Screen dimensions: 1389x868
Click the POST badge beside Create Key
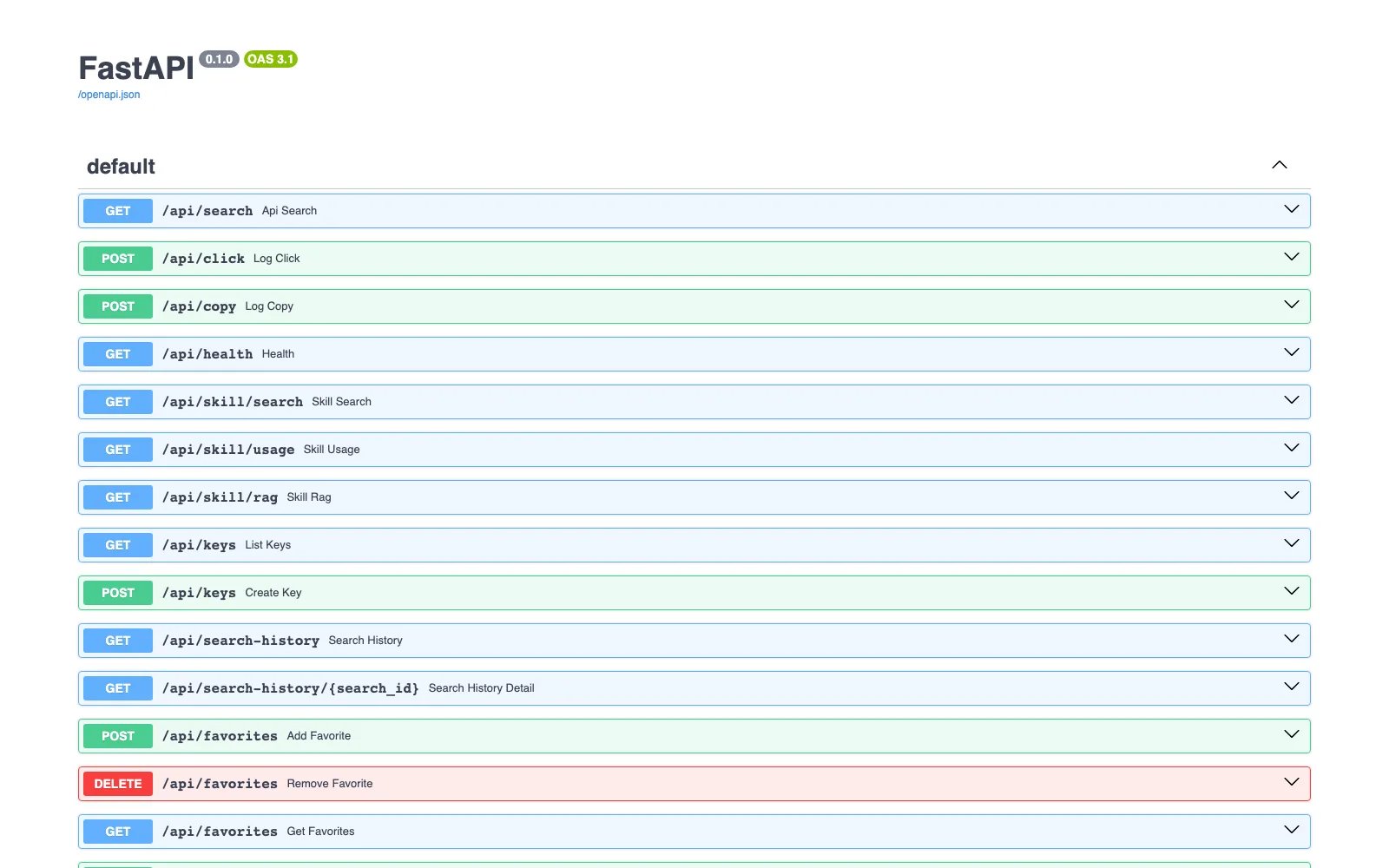tap(118, 593)
